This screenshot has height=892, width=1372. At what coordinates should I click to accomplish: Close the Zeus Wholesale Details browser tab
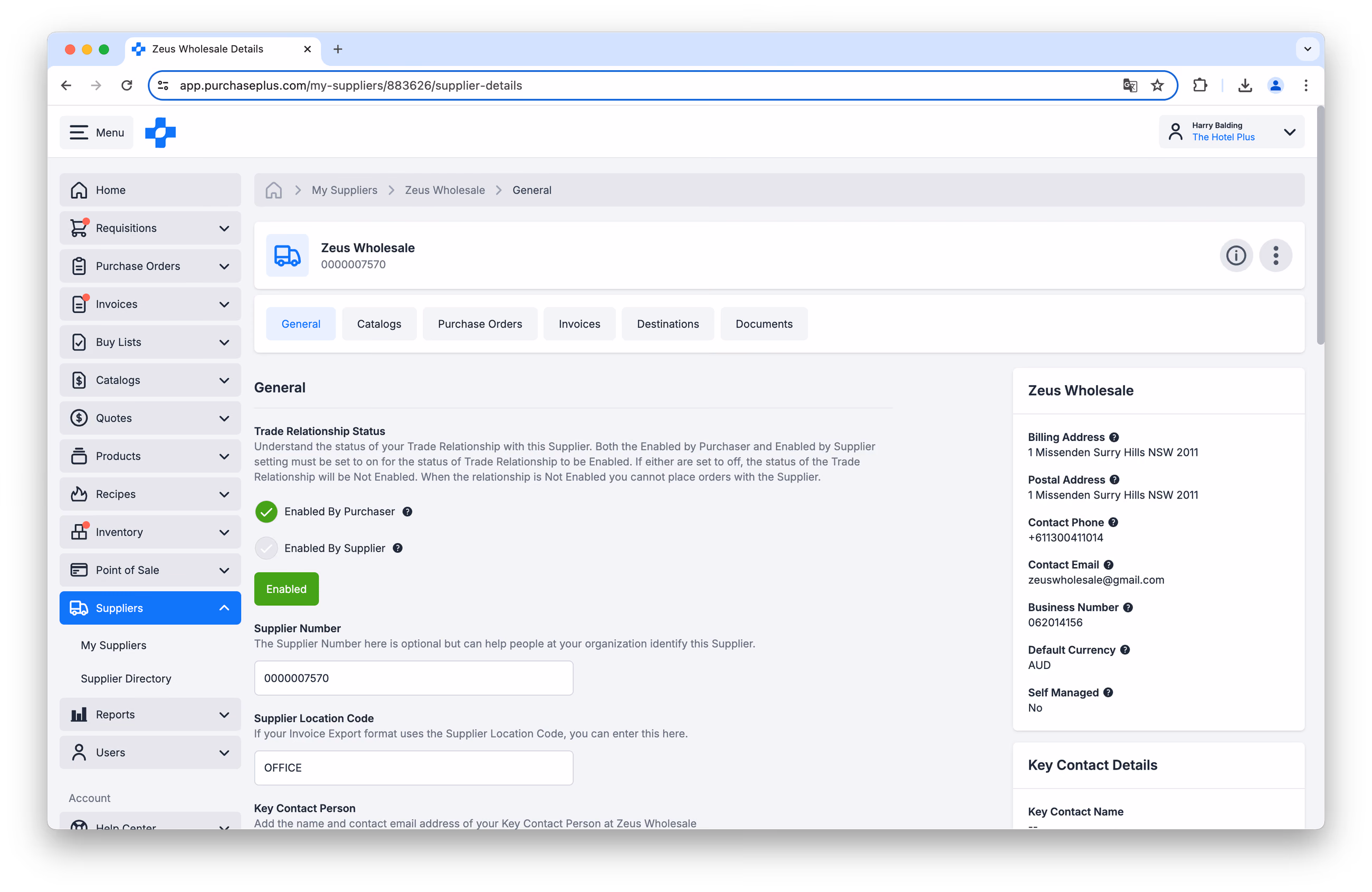pyautogui.click(x=307, y=49)
